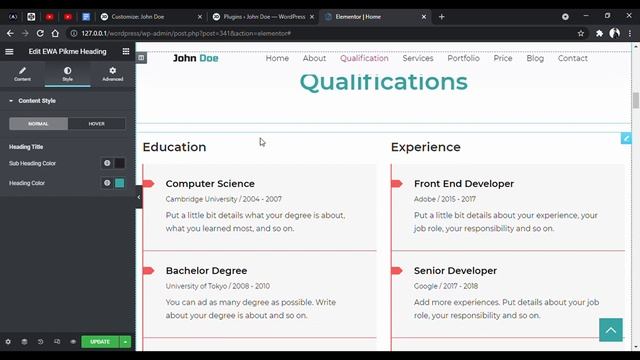Select the Hover state tab

[x=96, y=124]
